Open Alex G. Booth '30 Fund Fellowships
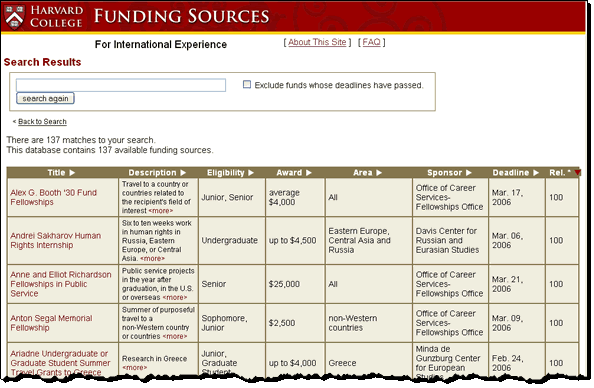 click(53, 197)
